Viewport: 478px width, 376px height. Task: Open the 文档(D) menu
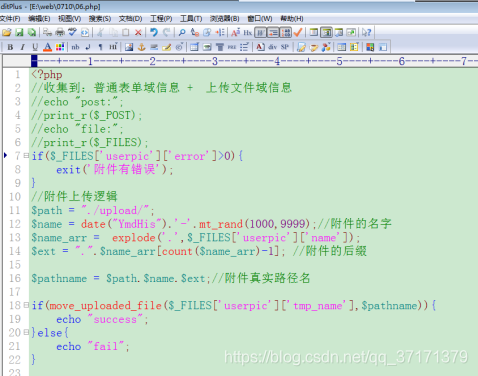tap(130, 19)
